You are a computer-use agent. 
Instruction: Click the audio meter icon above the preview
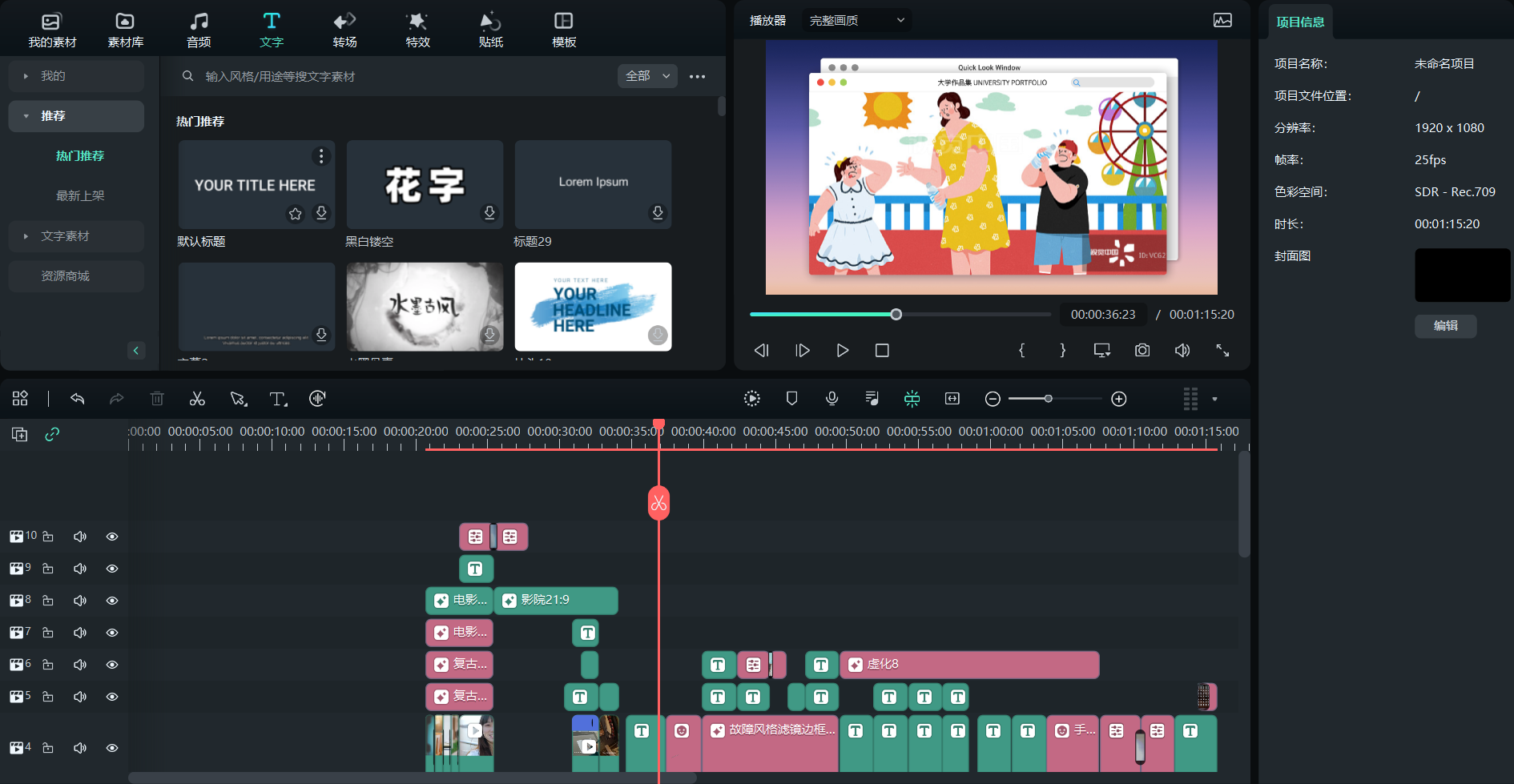point(1222,20)
